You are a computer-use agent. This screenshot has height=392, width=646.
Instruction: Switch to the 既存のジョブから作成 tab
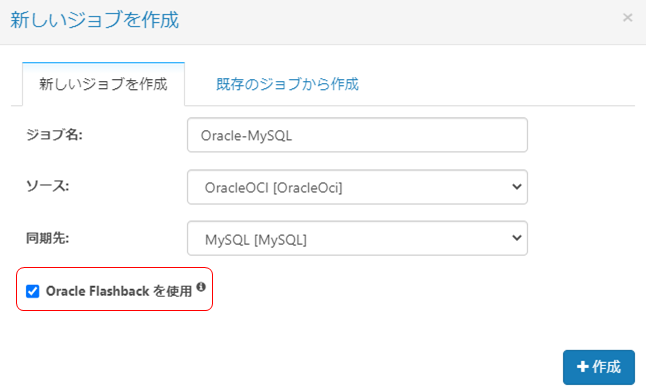pyautogui.click(x=287, y=84)
